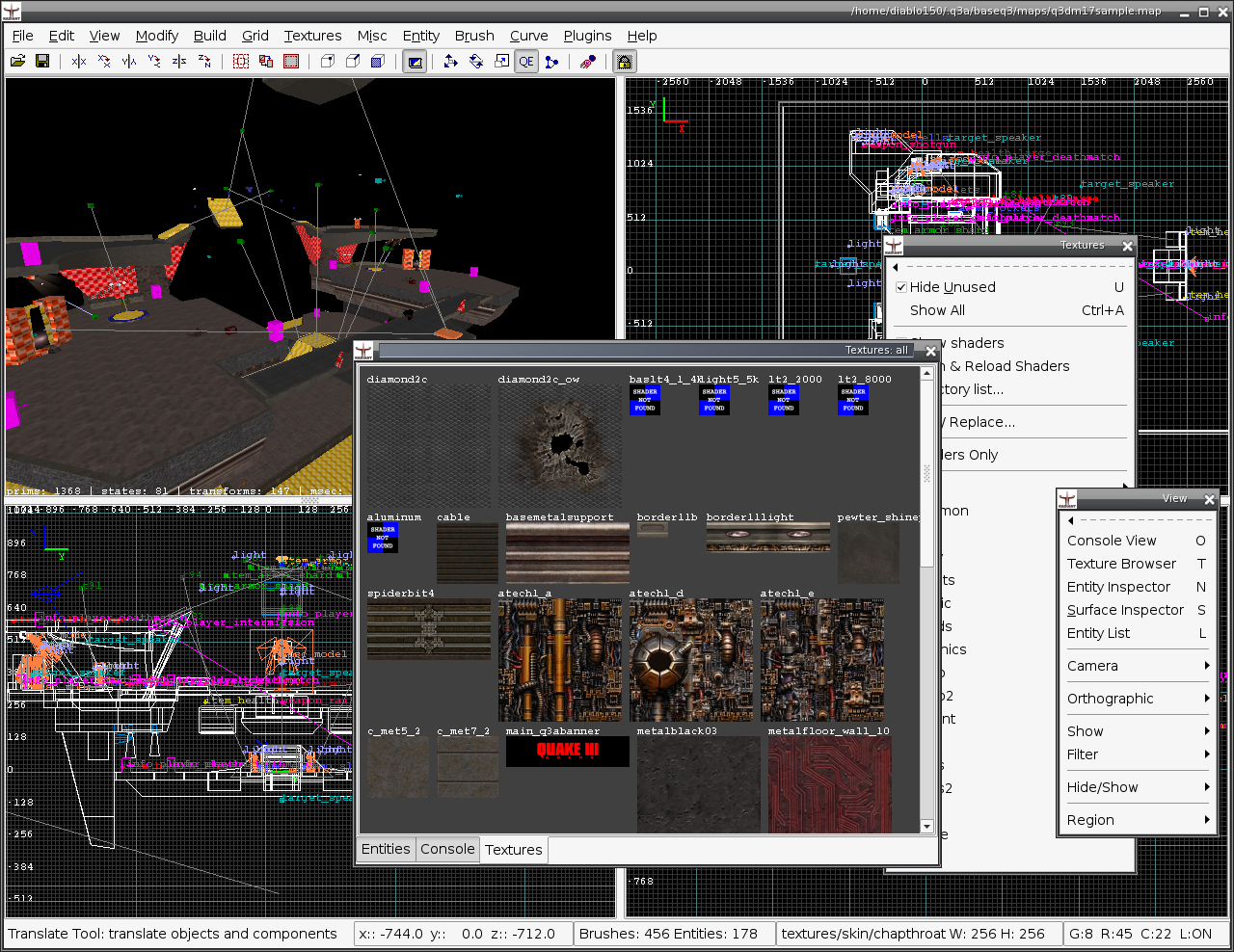
Task: Expand the Show submenu in View
Action: 1138,731
